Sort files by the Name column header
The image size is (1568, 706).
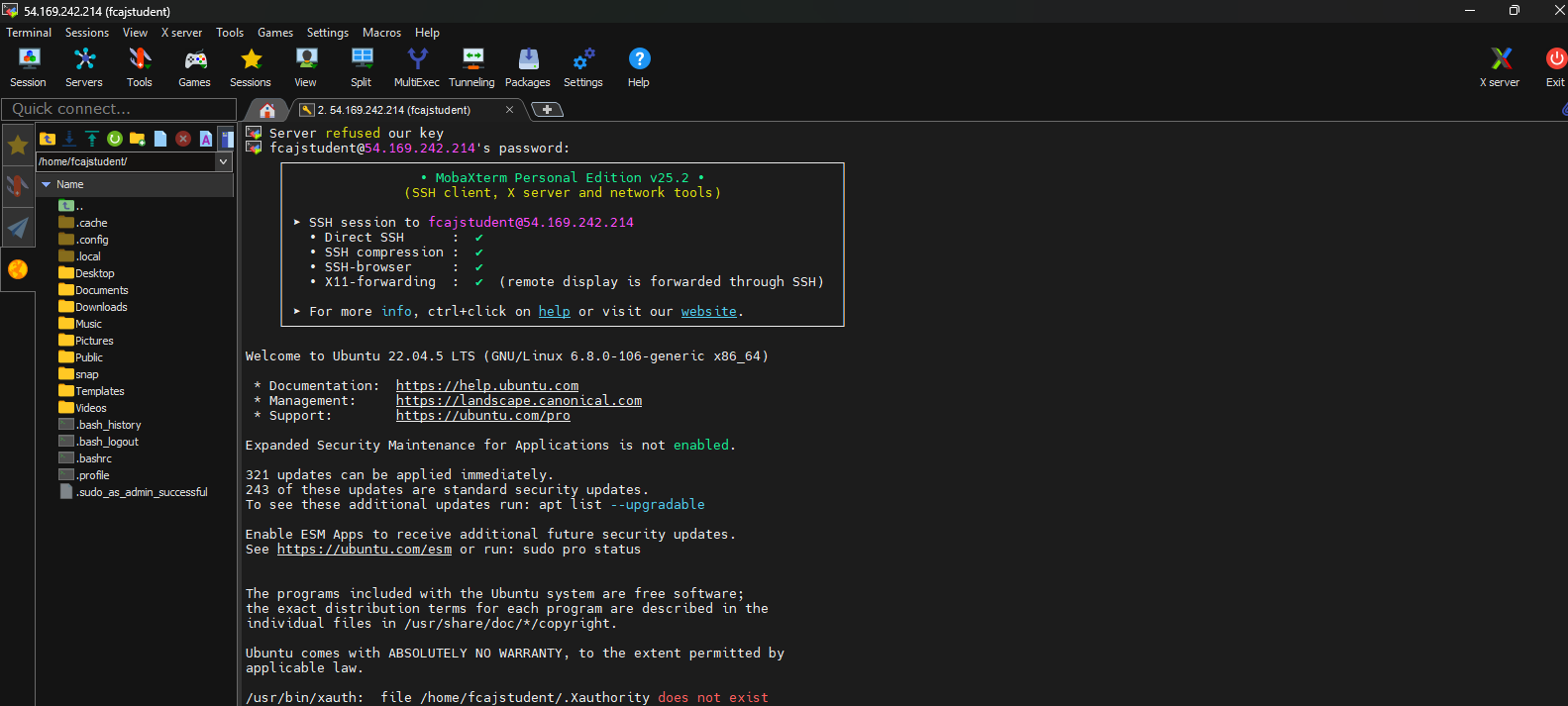pos(135,184)
